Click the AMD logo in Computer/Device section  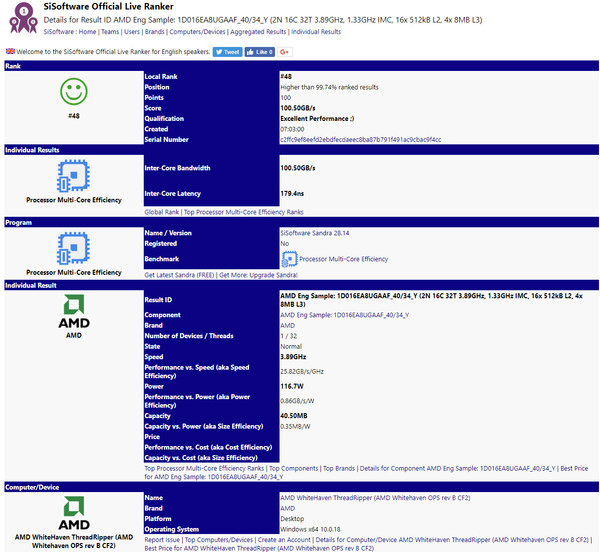[x=74, y=513]
